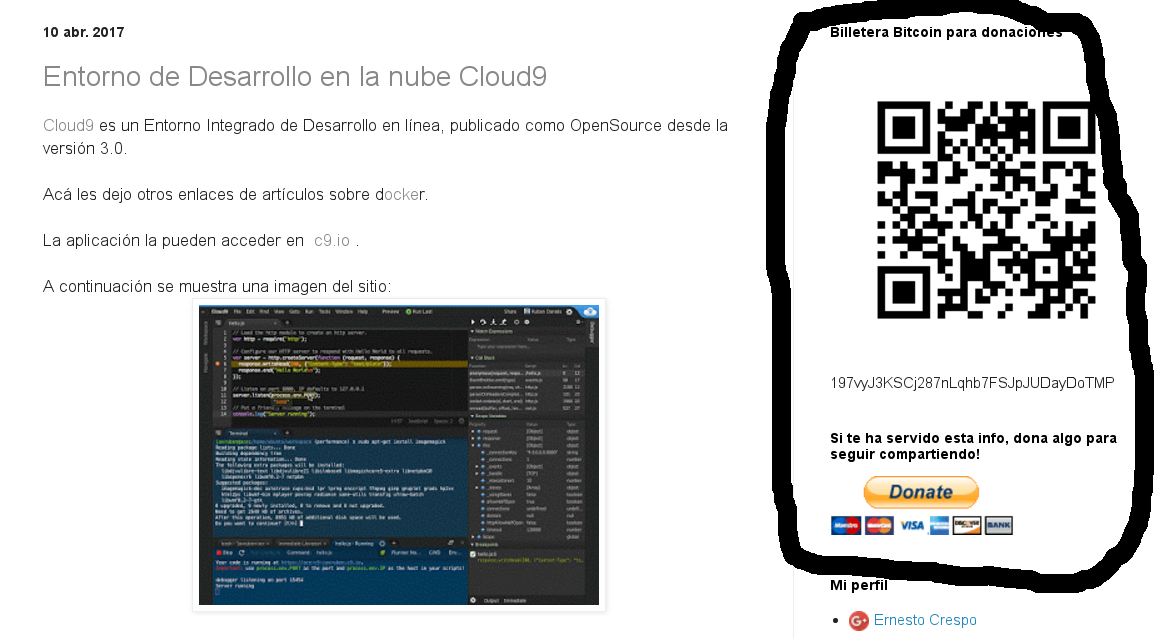
Task: Click the 'Billetera Bitcoin para donaciones' heading
Action: [x=945, y=32]
